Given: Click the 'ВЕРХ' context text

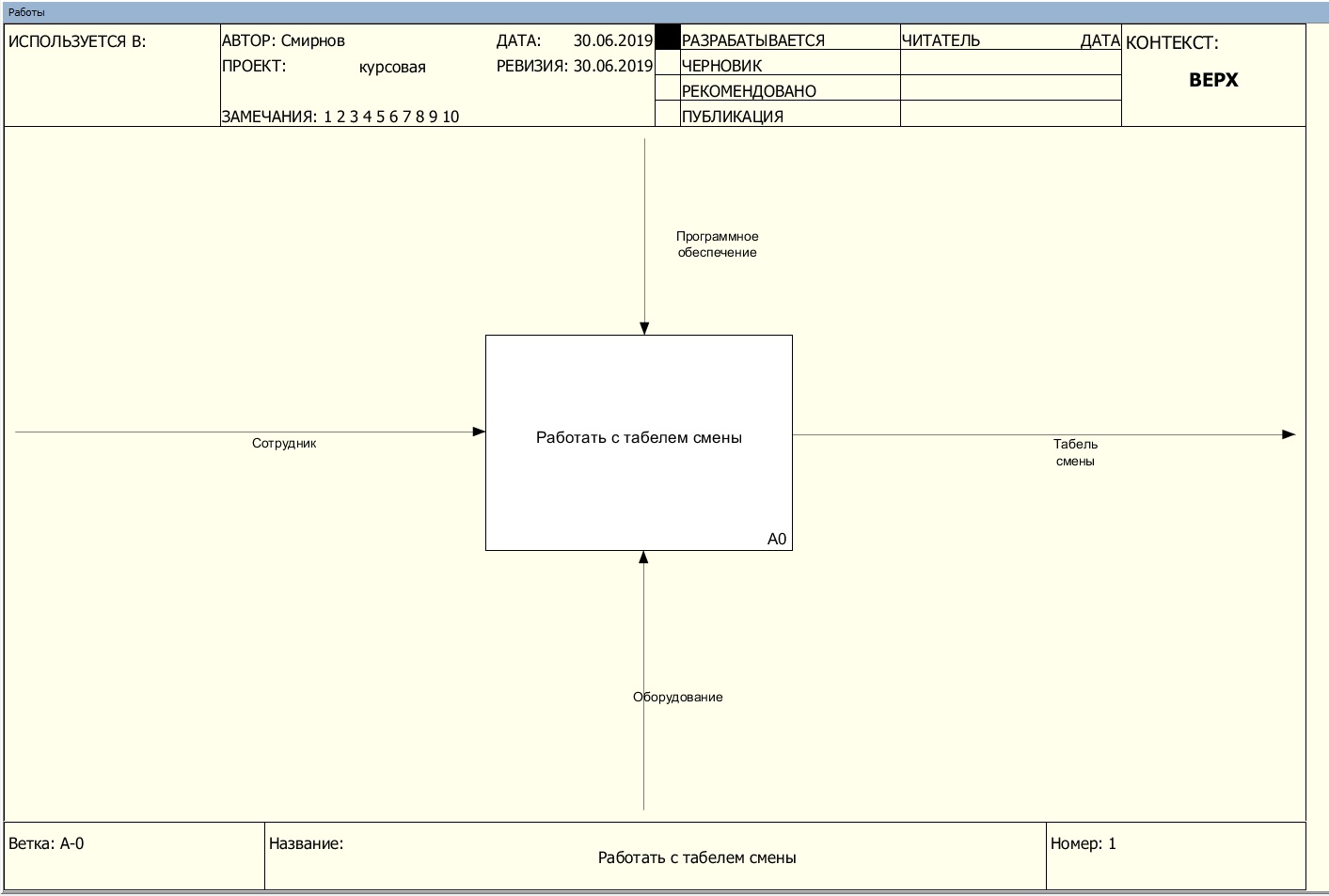Looking at the screenshot, I should [x=1213, y=80].
